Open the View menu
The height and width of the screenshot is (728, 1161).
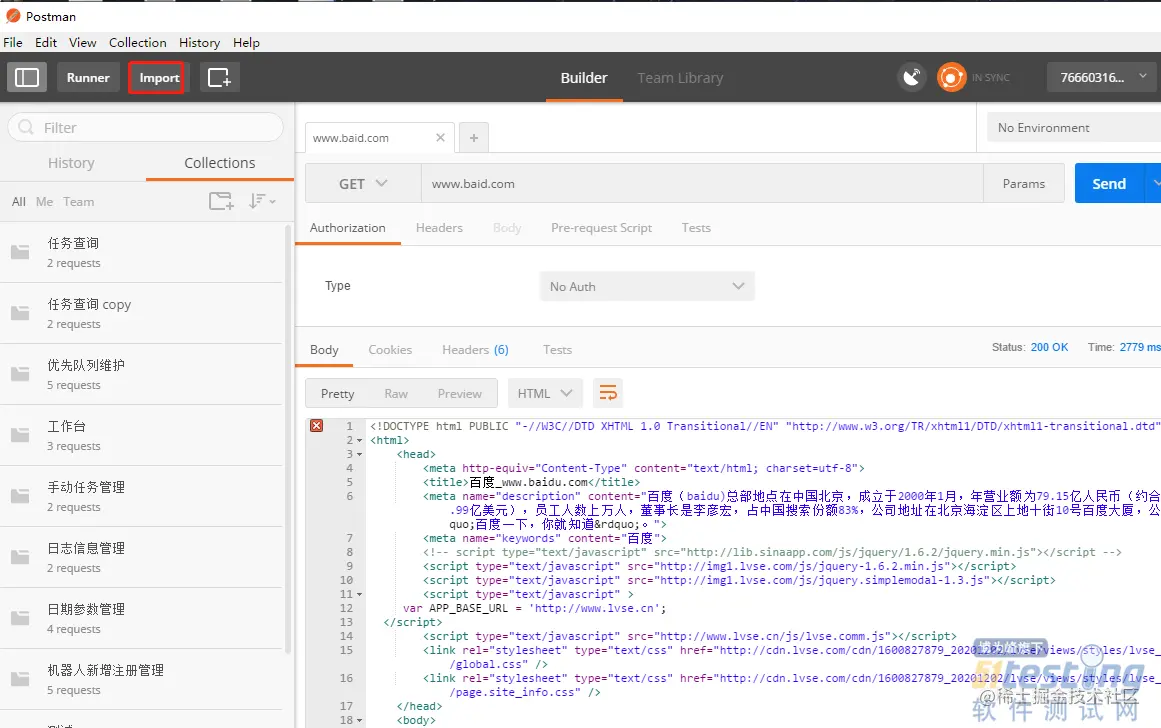(83, 42)
